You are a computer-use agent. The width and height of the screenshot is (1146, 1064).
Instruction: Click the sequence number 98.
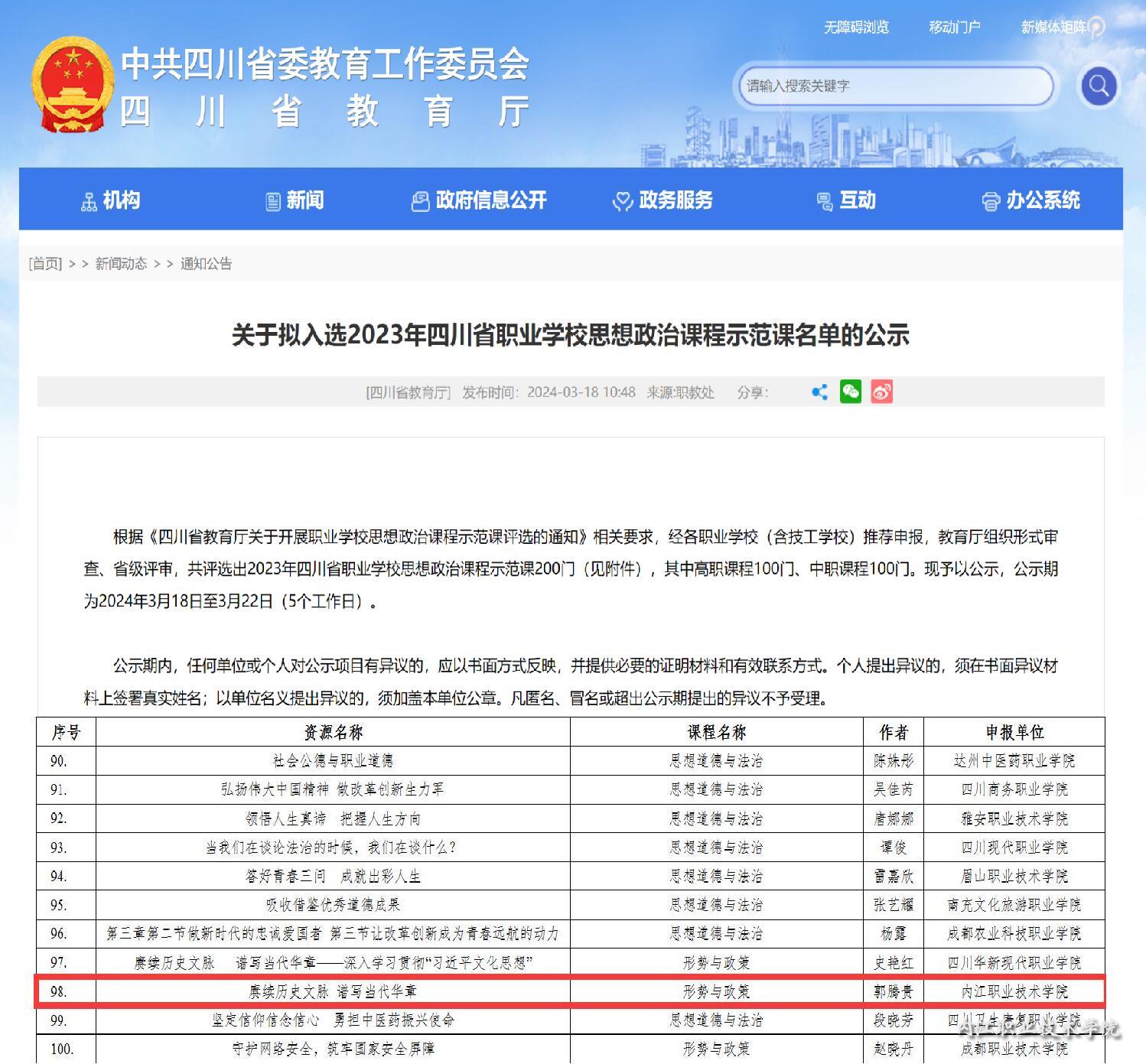pyautogui.click(x=58, y=991)
